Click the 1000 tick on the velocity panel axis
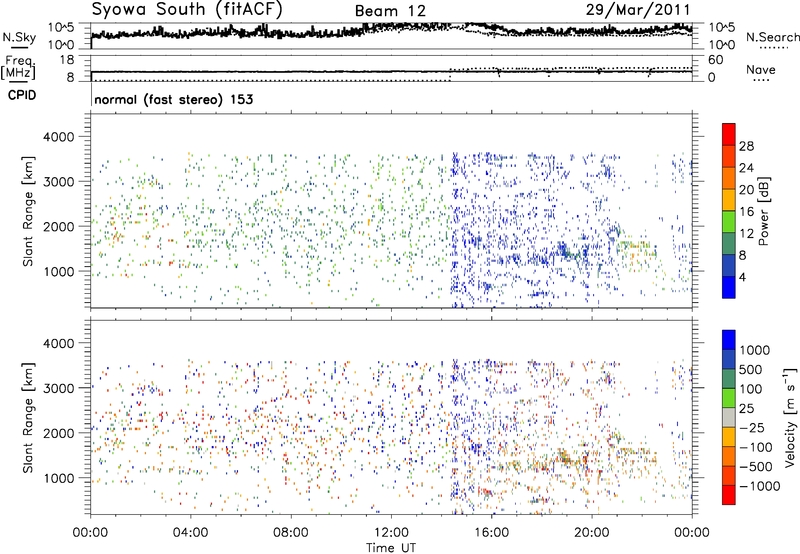Screen dimensions: 800x554 pos(59,478)
